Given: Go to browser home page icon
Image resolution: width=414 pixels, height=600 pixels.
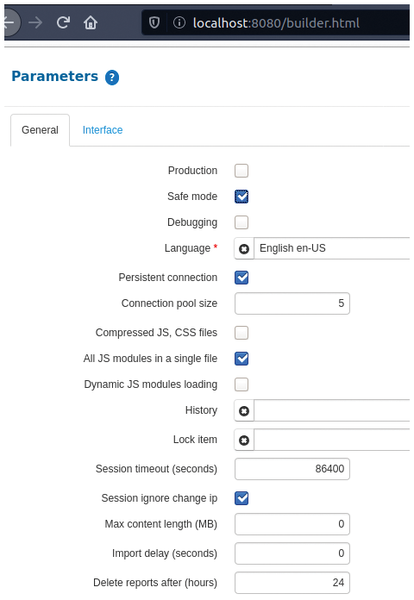Looking at the screenshot, I should click(90, 23).
